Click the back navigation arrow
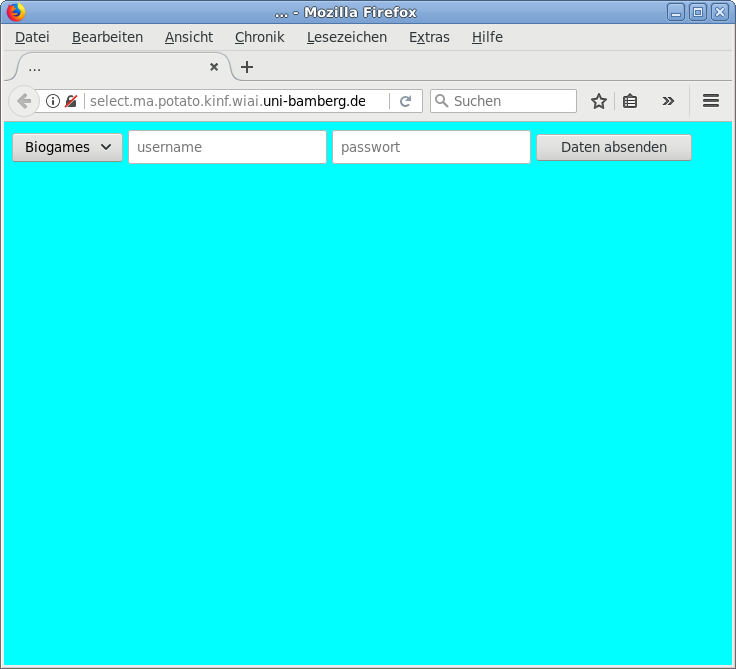The image size is (736, 669). 23,101
